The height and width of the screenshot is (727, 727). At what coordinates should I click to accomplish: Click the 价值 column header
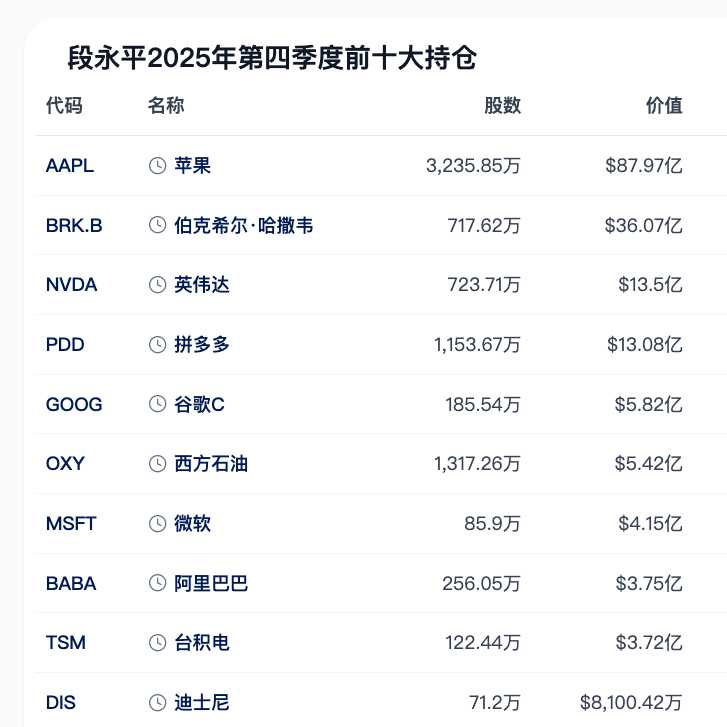(664, 106)
